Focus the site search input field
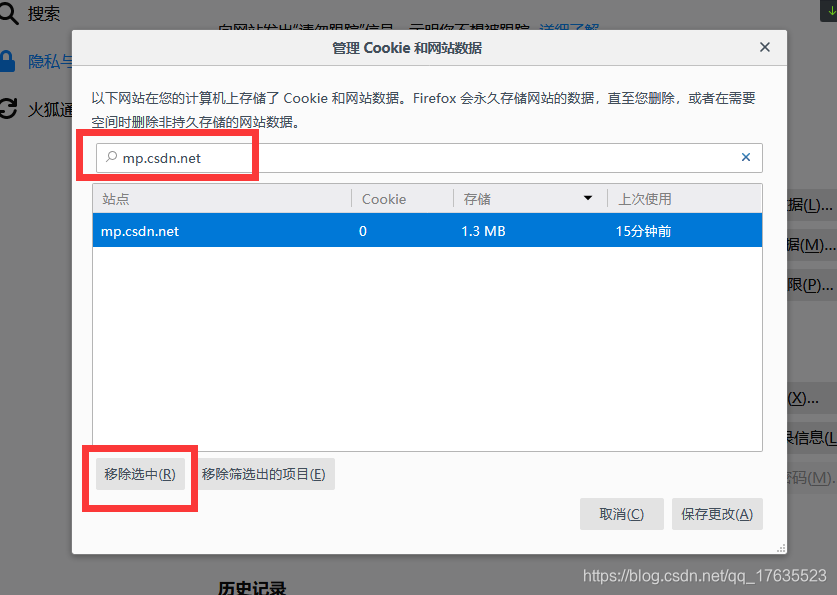The height and width of the screenshot is (595, 837). click(429, 158)
